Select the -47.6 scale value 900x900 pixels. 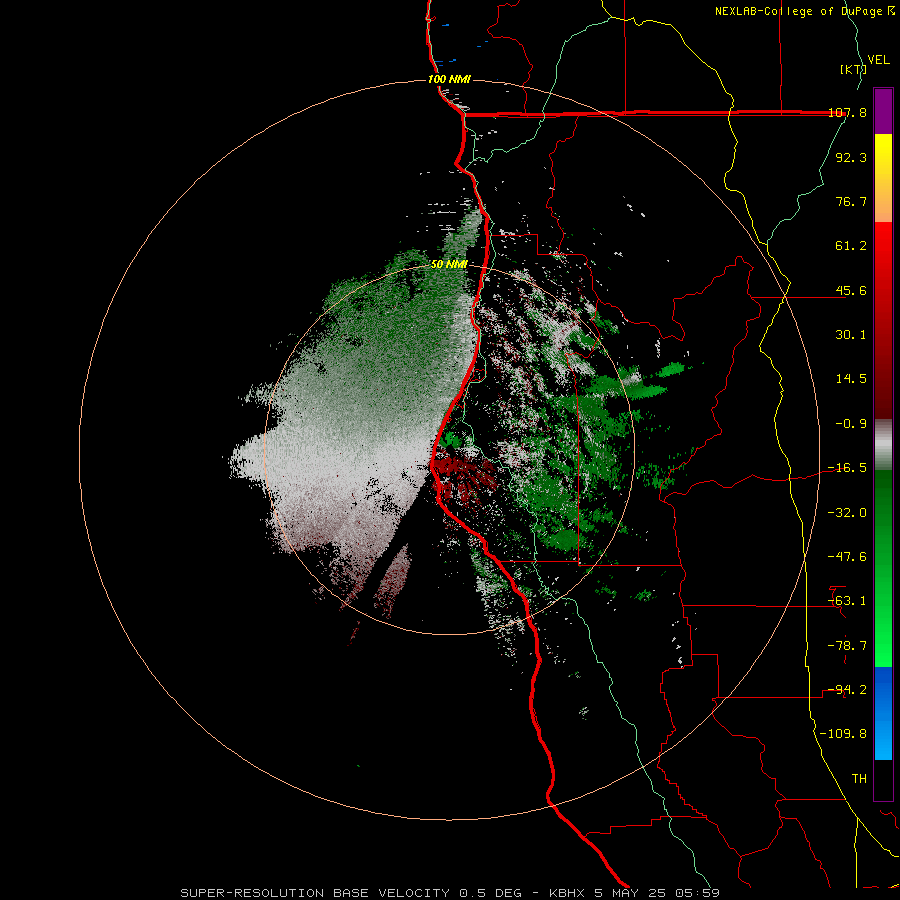pos(848,557)
